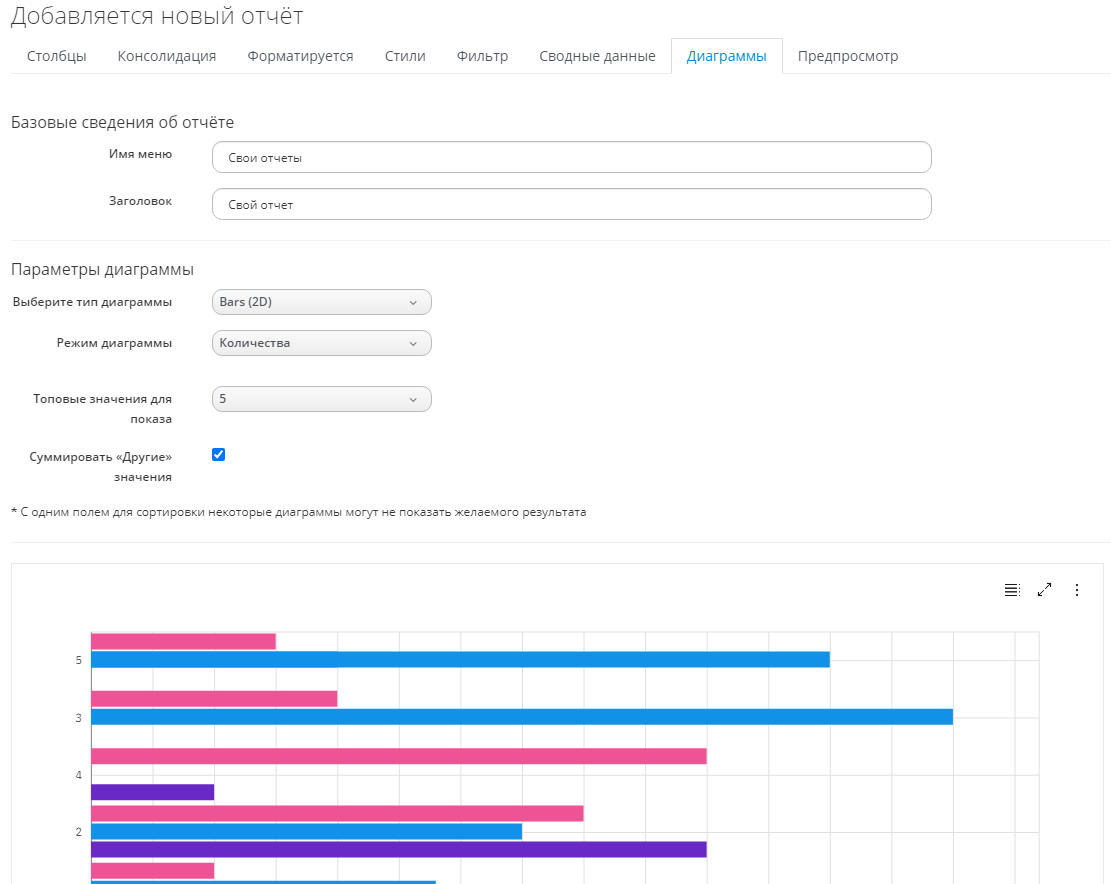Switch to the Сводные данные tab
This screenshot has height=884, width=1111.
(x=597, y=56)
